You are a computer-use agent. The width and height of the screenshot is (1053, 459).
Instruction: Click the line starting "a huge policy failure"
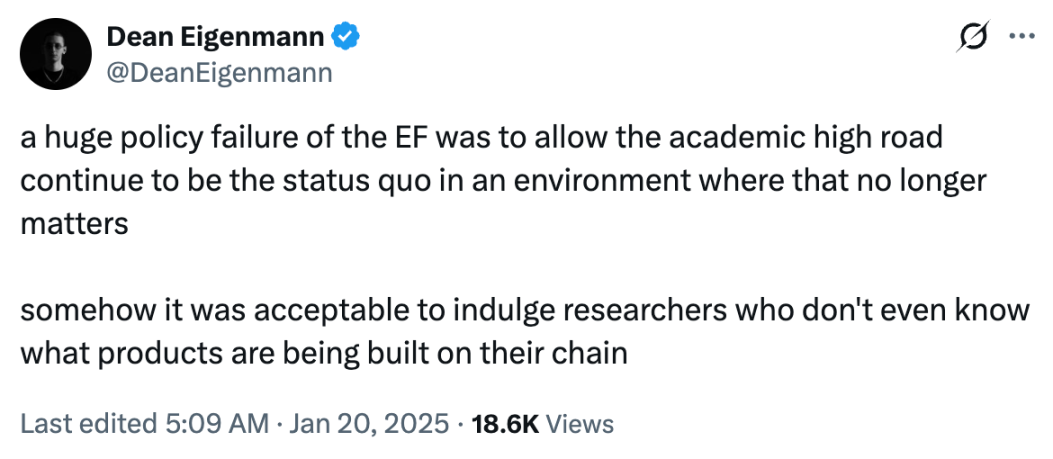click(x=481, y=137)
